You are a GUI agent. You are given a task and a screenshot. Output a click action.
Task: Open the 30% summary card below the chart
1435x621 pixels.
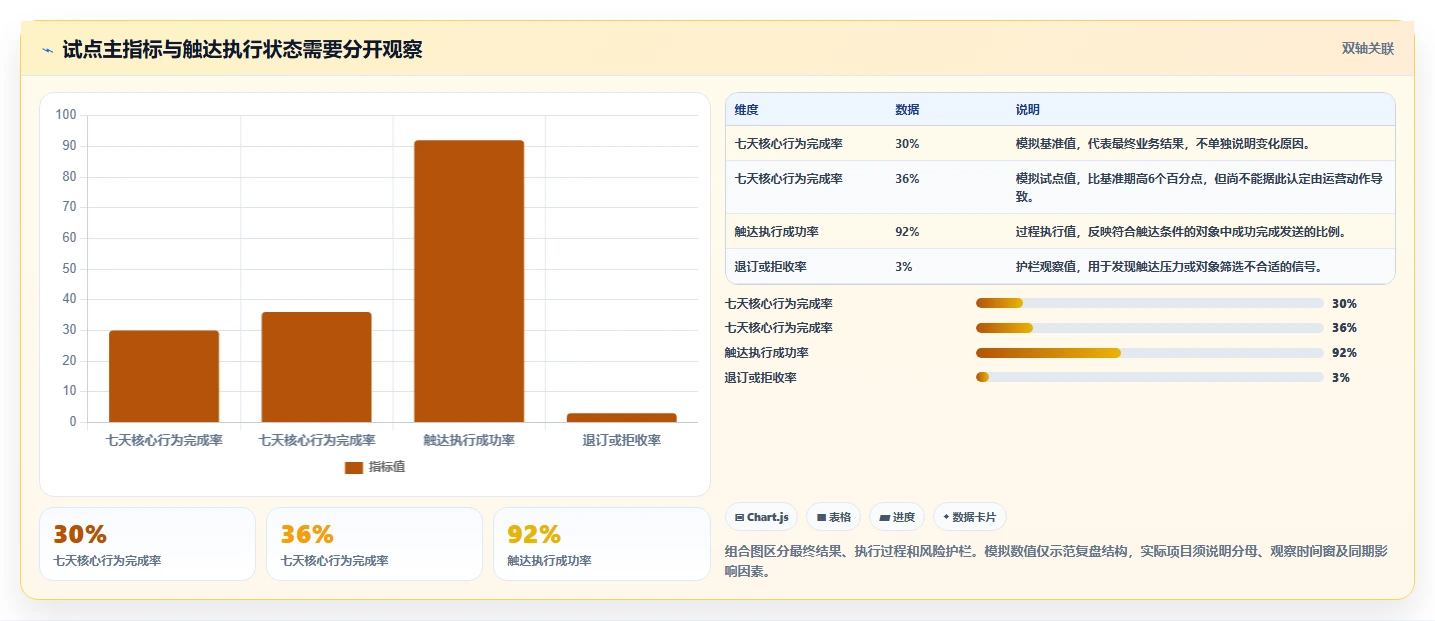point(148,544)
